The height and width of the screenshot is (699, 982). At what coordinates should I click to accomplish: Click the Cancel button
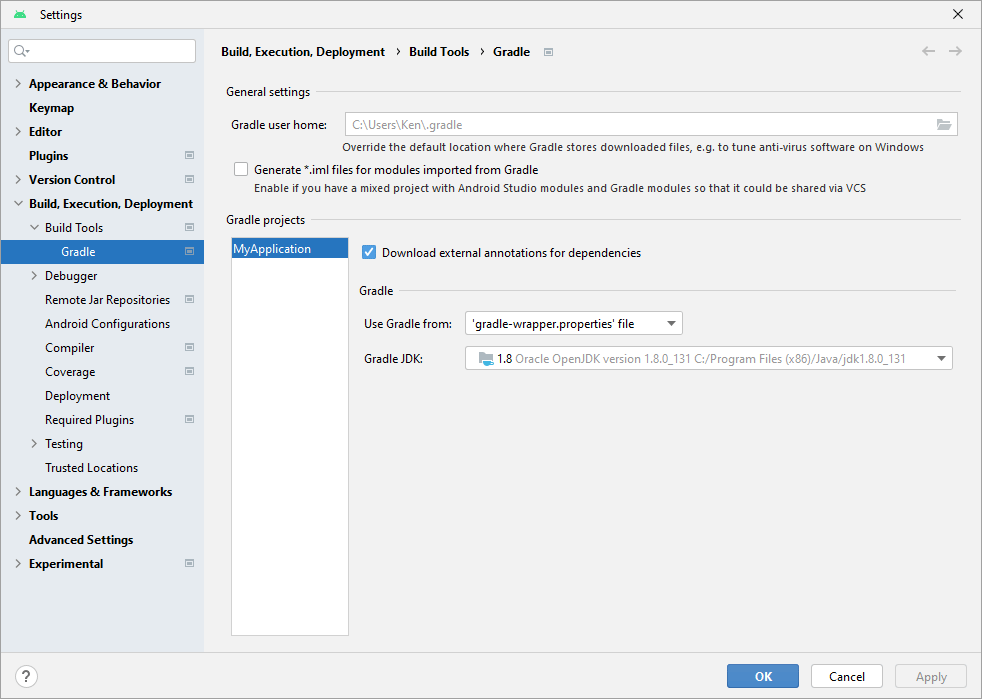tap(846, 676)
